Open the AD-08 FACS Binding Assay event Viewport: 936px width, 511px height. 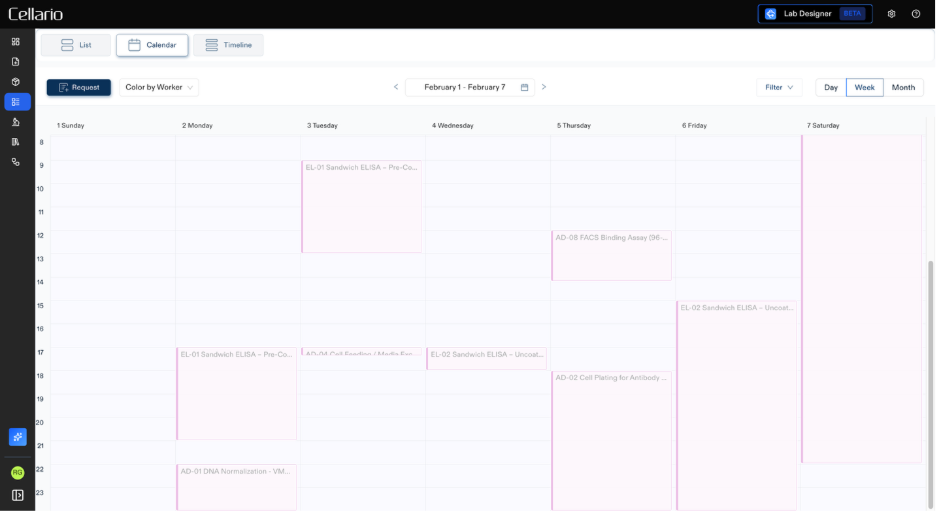612,255
